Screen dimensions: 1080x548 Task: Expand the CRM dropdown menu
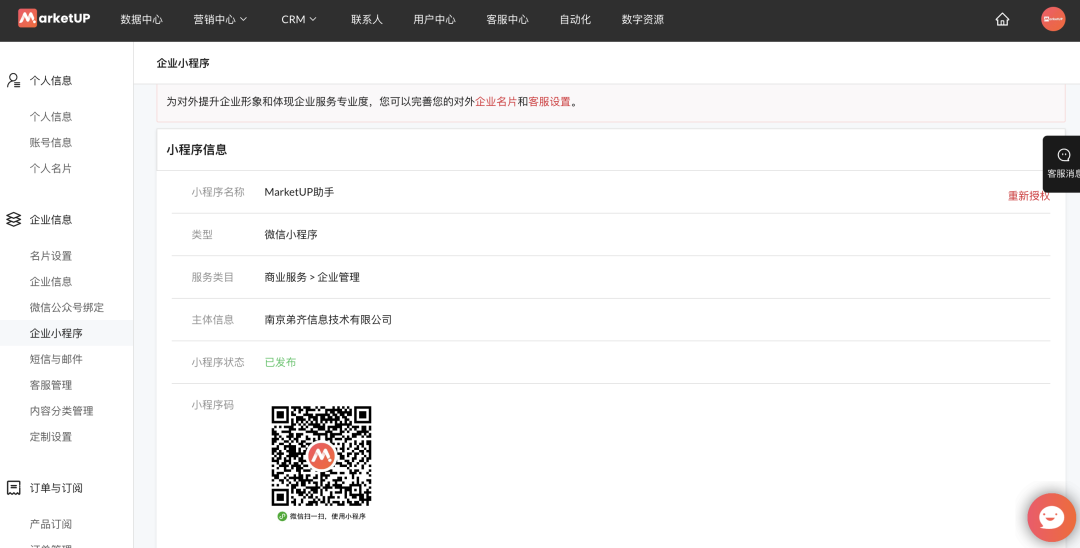[299, 19]
